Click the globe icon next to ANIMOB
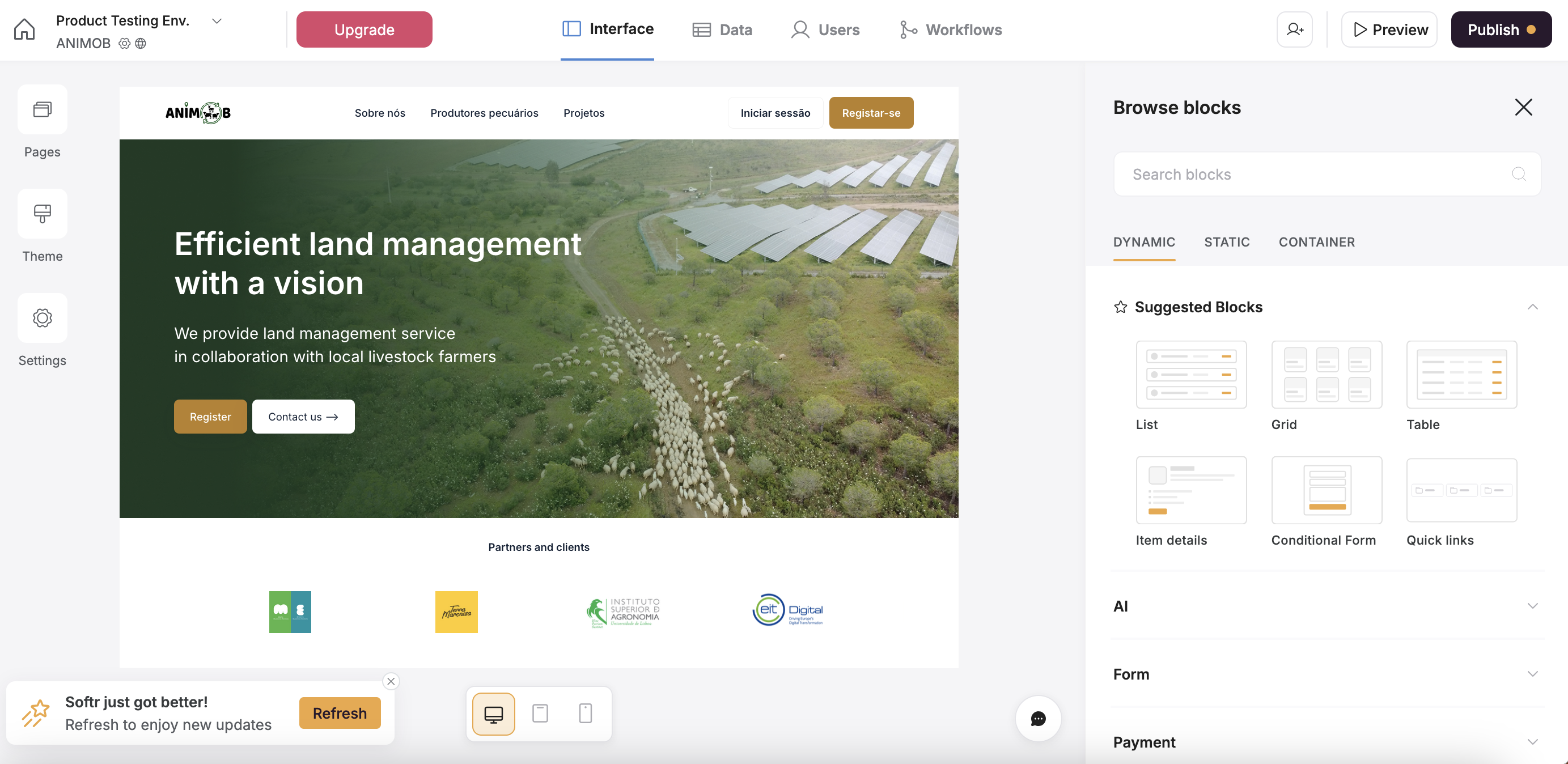1568x764 pixels. pos(141,43)
